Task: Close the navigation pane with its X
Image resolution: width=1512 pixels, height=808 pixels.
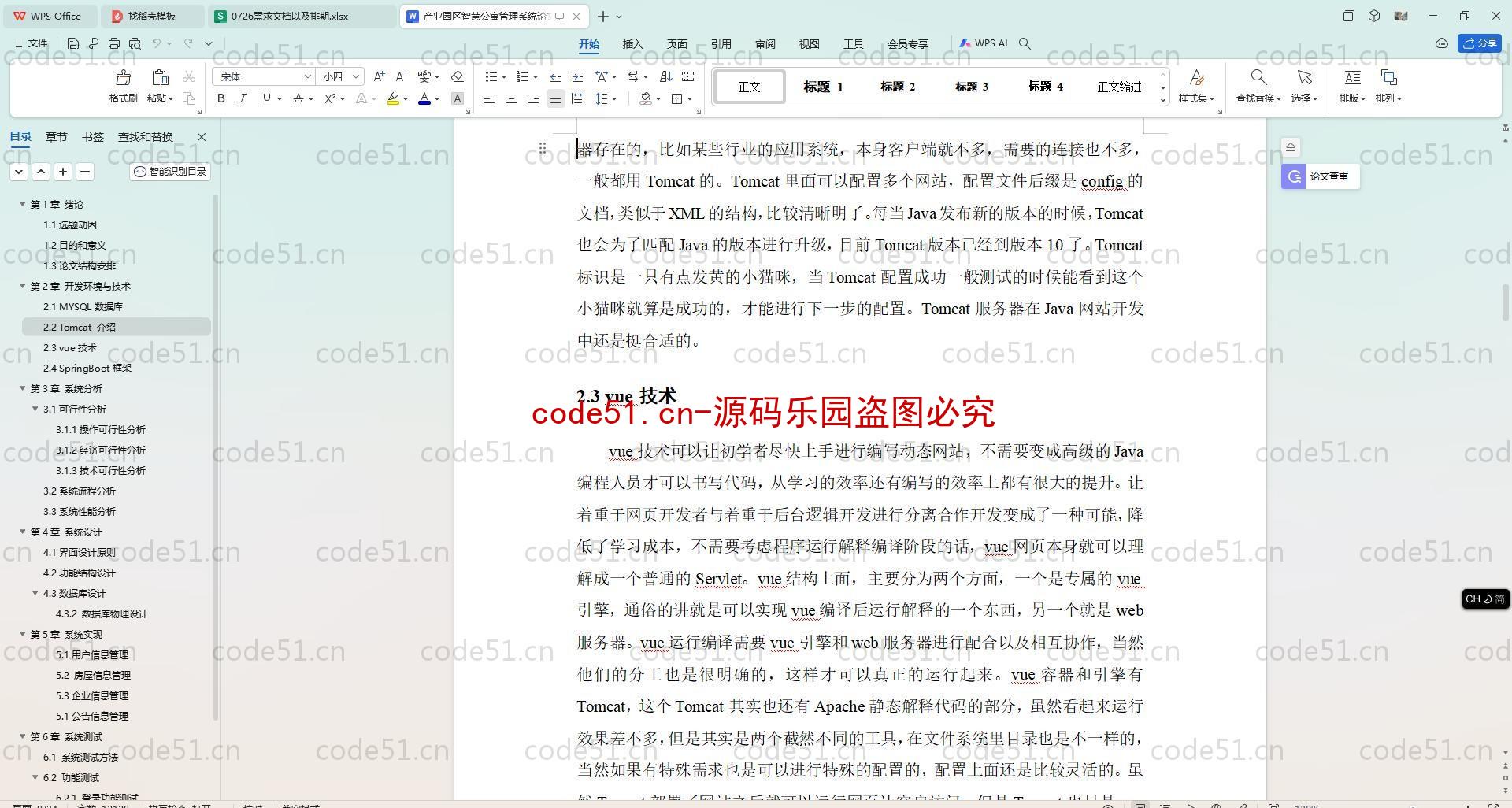Action: (x=201, y=137)
